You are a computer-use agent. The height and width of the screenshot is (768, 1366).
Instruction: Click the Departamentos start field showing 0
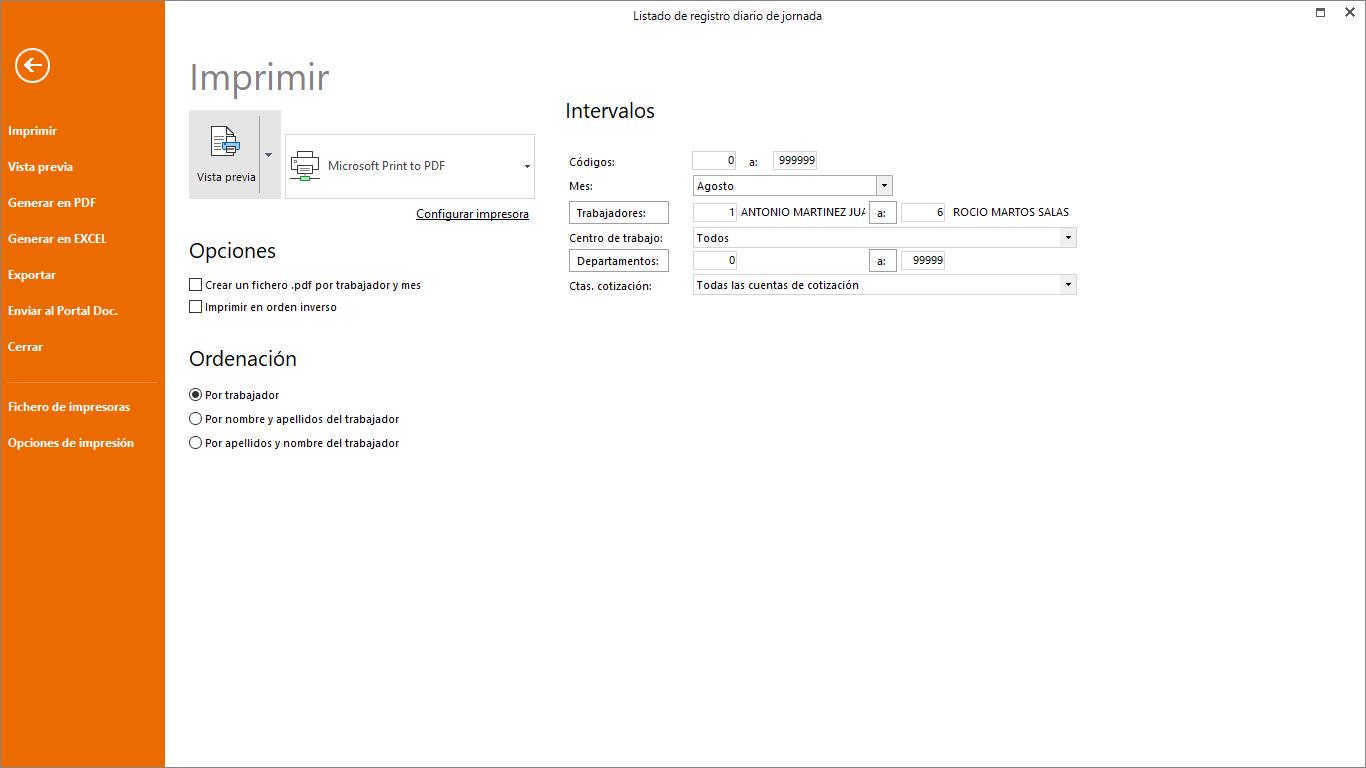tap(714, 260)
